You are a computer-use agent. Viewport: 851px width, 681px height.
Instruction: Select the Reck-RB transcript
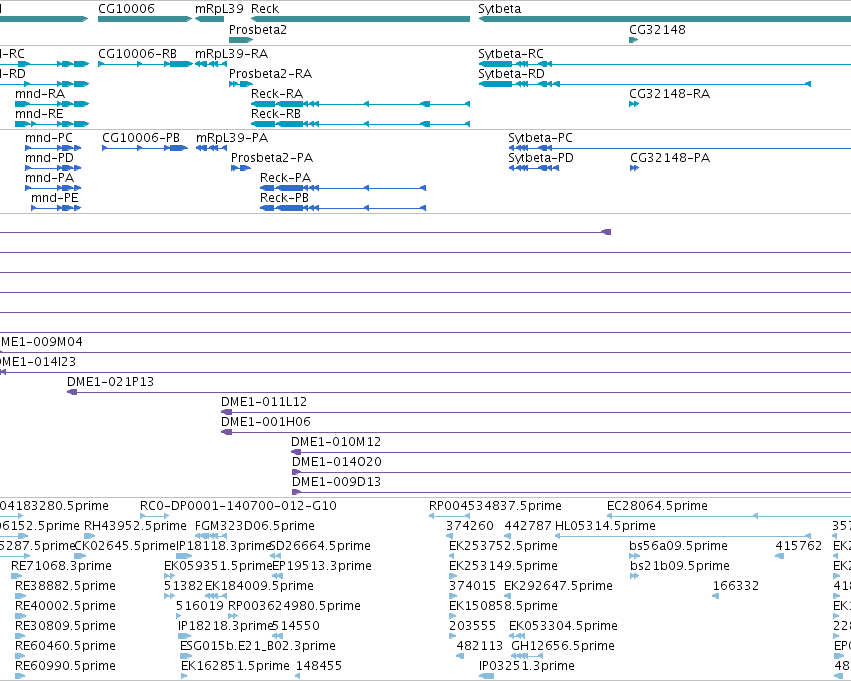pos(360,124)
